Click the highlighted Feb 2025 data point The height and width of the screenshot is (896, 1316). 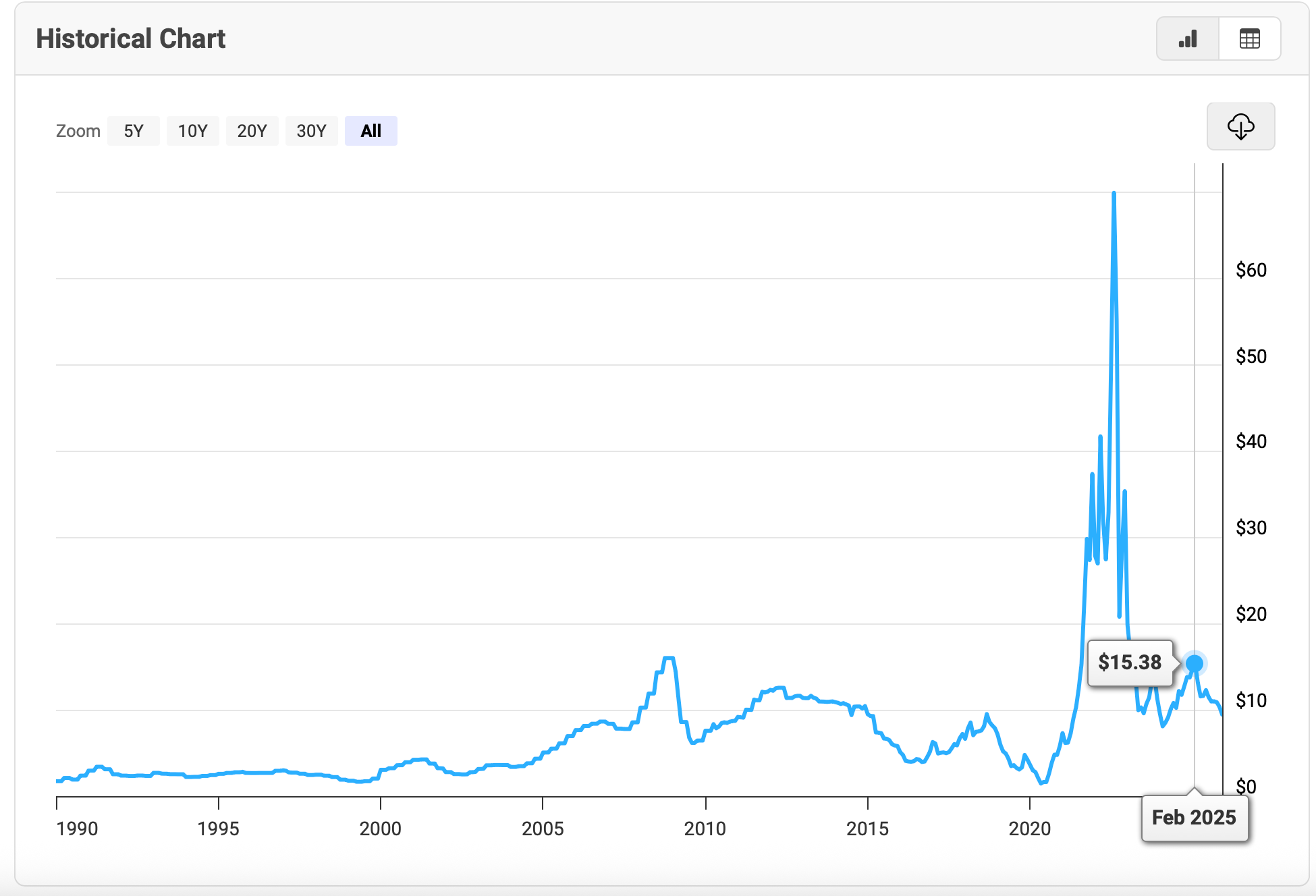(1195, 663)
